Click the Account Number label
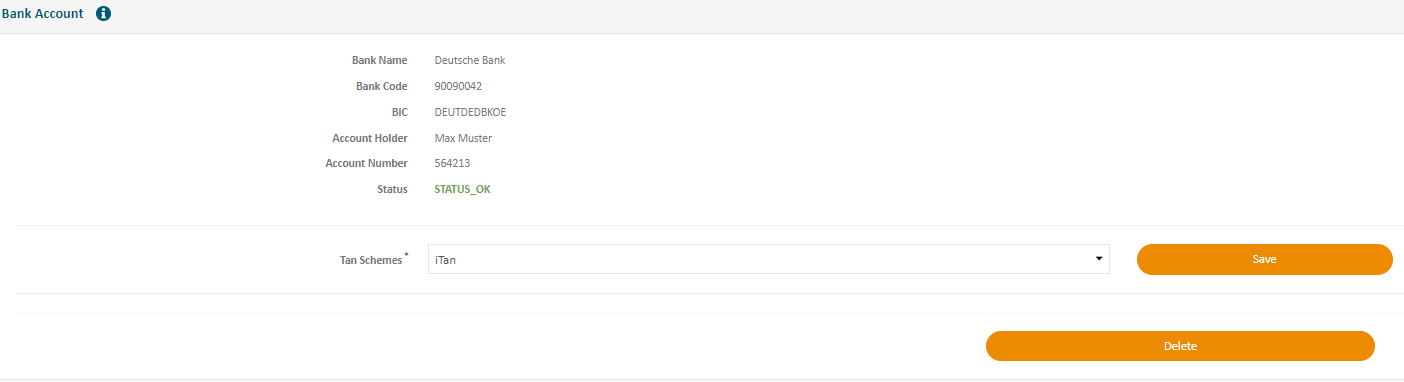 click(x=367, y=163)
